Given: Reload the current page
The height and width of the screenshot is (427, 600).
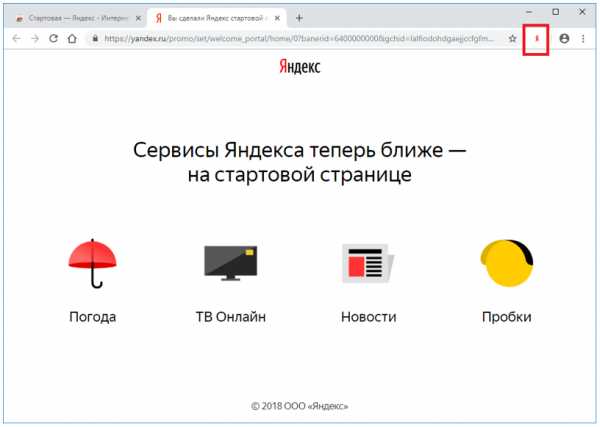Looking at the screenshot, I should (x=54, y=38).
